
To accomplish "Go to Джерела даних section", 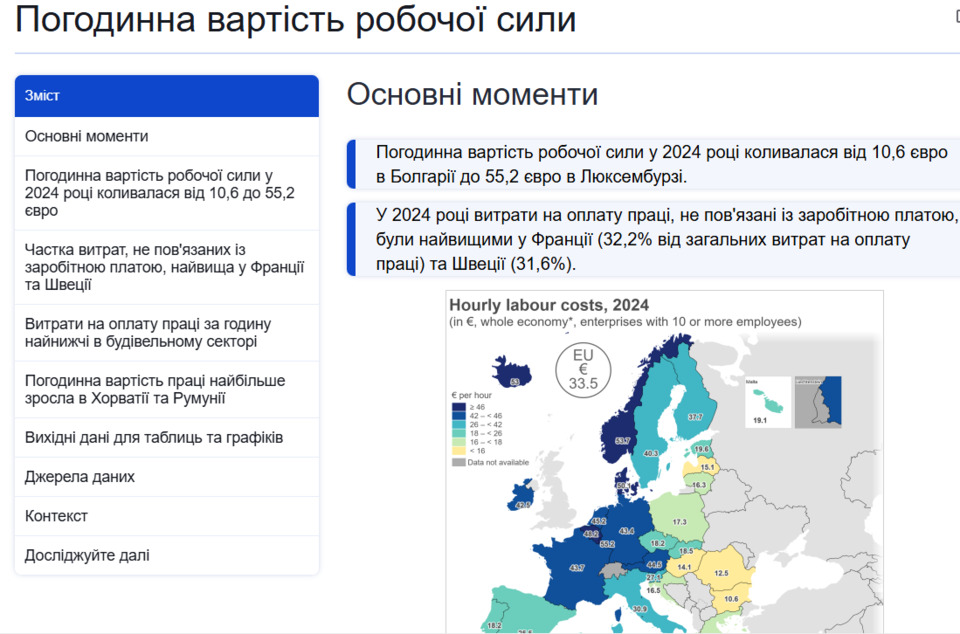I will pos(80,477).
